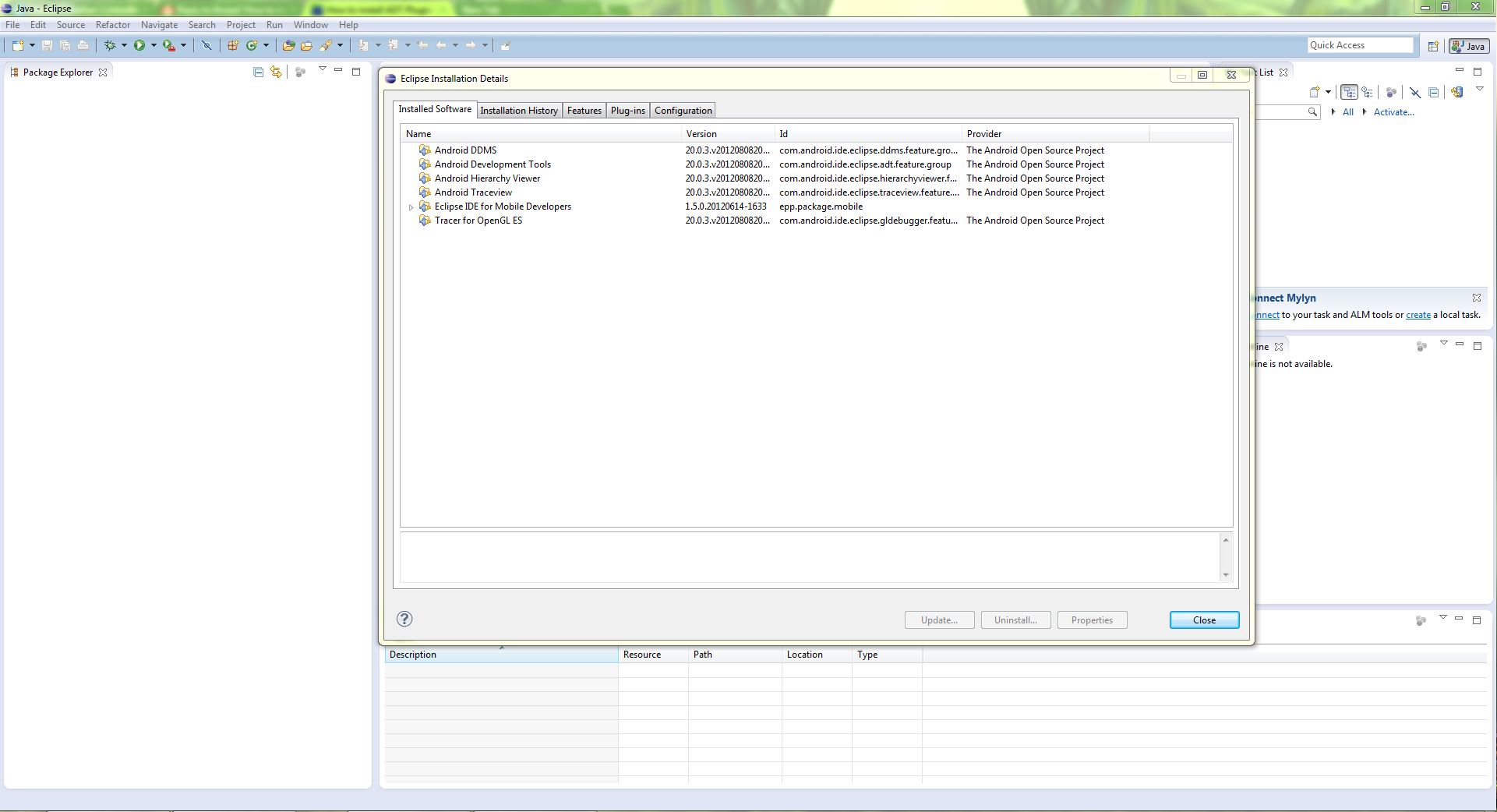
Task: Toggle Scheduled presentation in Task List
Action: coord(1367,92)
